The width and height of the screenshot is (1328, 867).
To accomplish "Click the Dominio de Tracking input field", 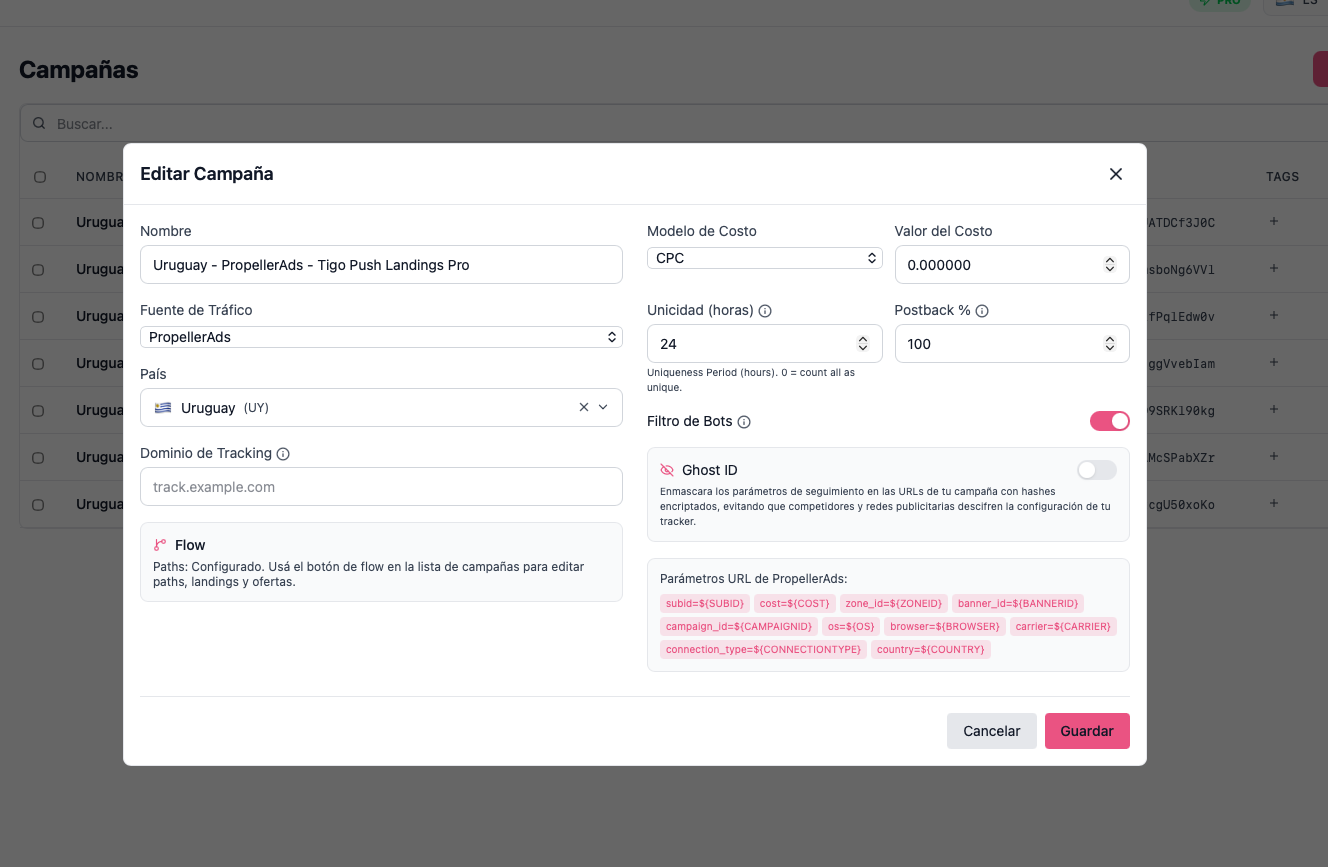I will 381,487.
